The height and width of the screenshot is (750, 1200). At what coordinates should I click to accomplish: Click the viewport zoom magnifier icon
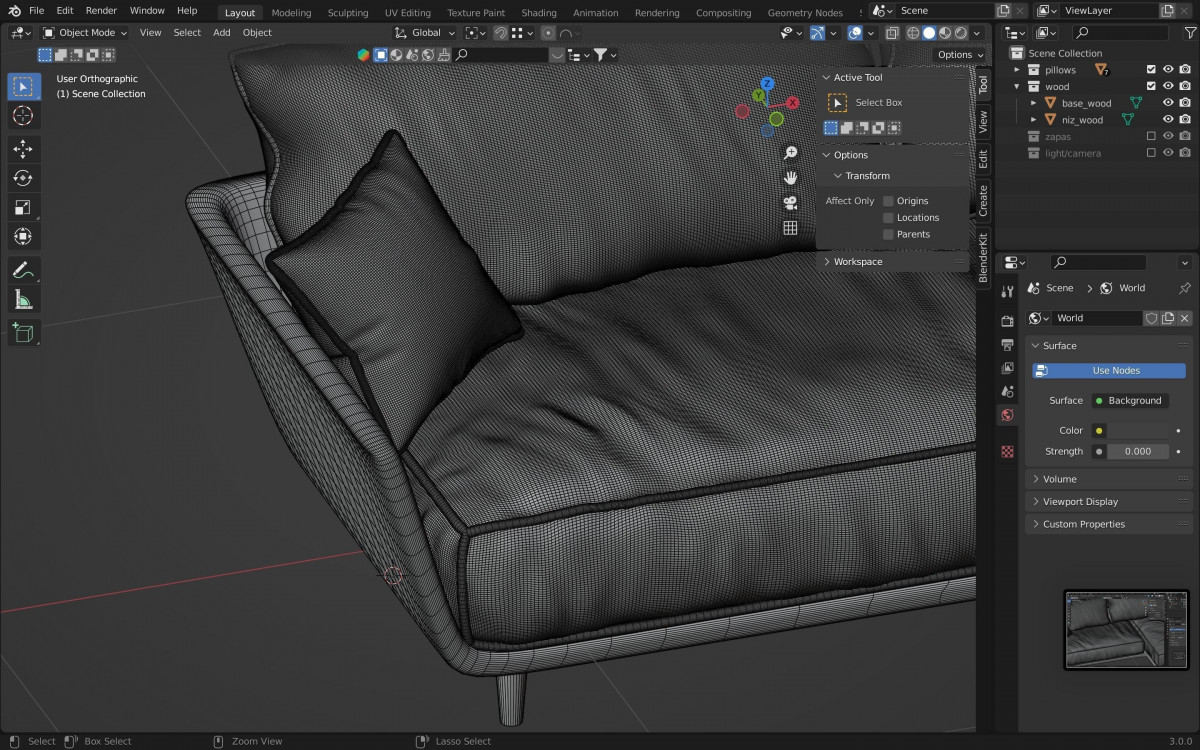point(790,153)
